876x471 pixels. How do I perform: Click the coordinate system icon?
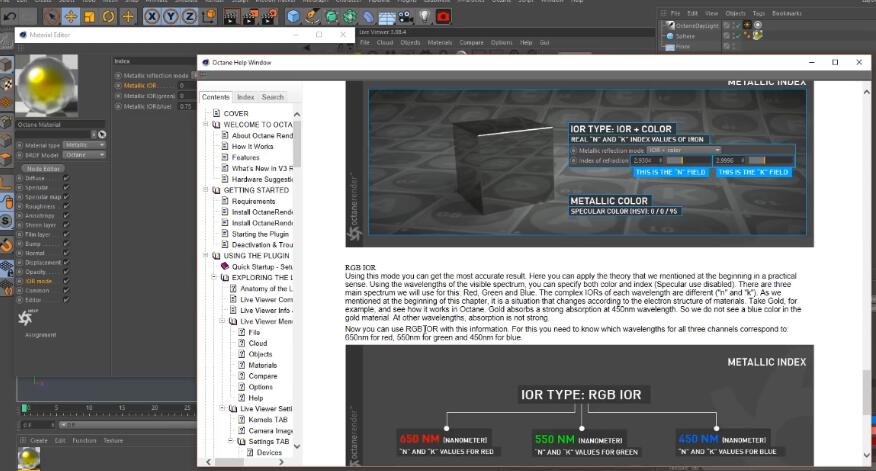tap(209, 17)
